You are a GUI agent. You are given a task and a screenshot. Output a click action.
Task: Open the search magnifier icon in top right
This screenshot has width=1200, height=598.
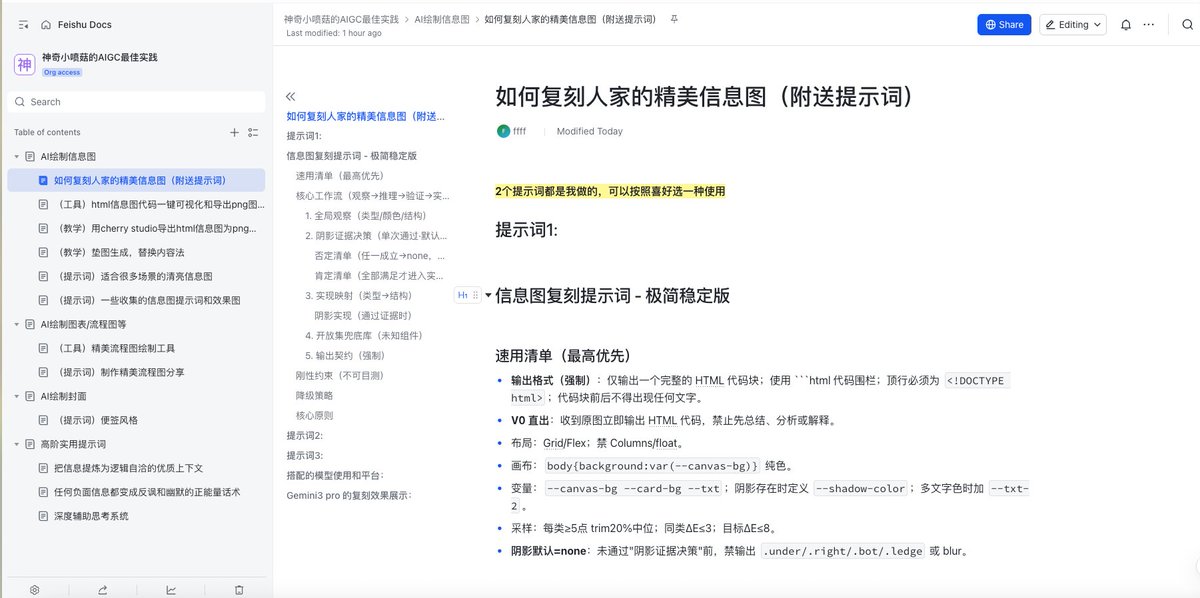[x=1187, y=25]
